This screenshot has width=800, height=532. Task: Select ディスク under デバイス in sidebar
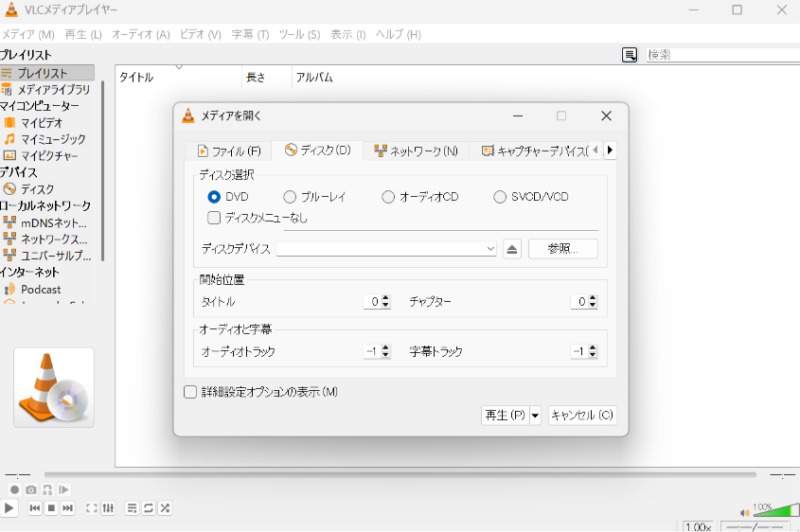click(47, 189)
